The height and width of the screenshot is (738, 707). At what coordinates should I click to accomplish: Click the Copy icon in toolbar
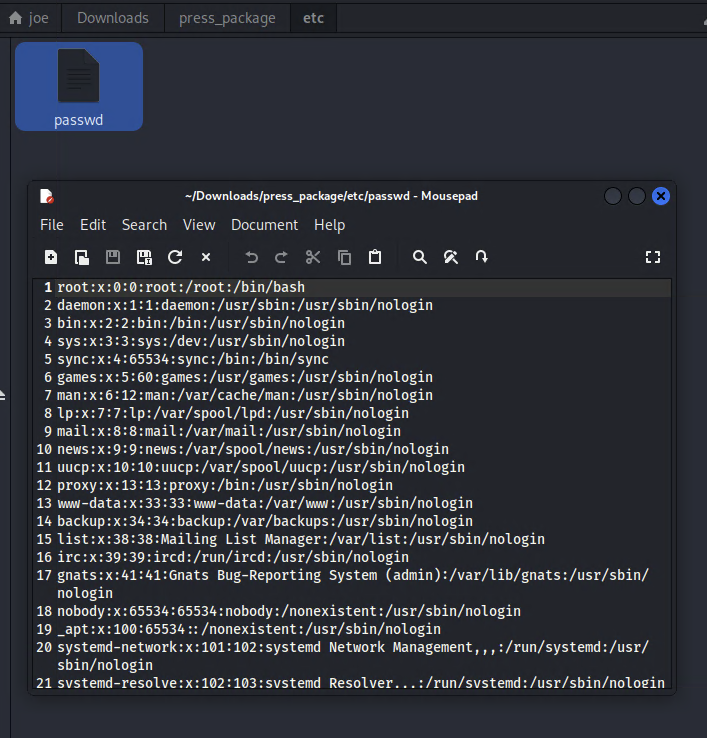click(x=345, y=257)
